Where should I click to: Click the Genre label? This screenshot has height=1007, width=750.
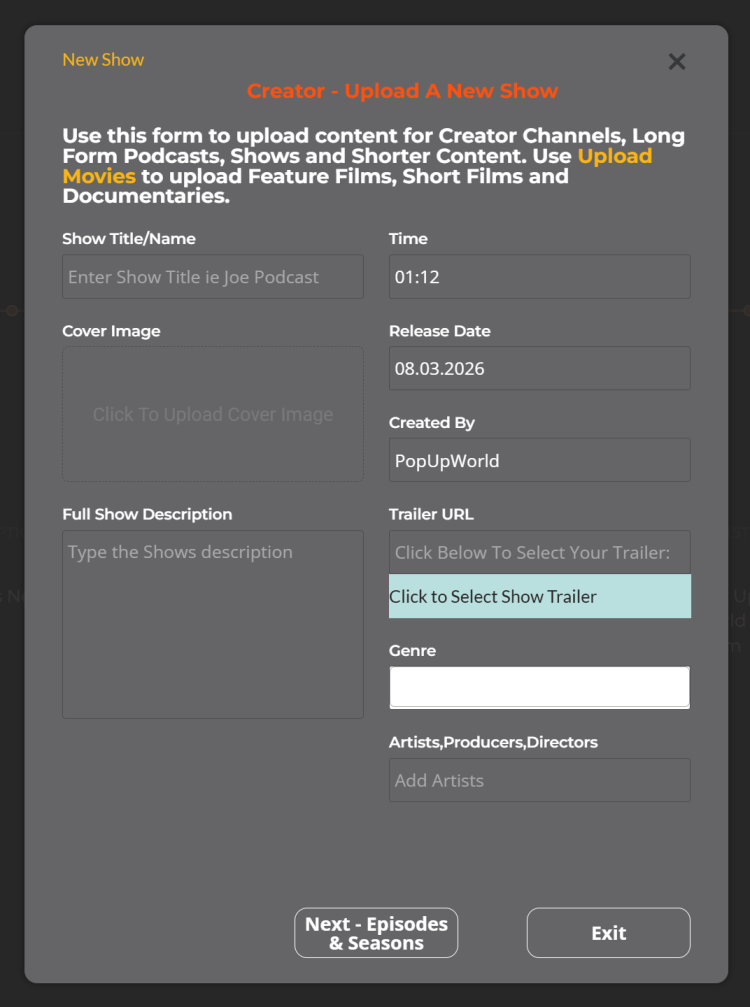coord(412,650)
